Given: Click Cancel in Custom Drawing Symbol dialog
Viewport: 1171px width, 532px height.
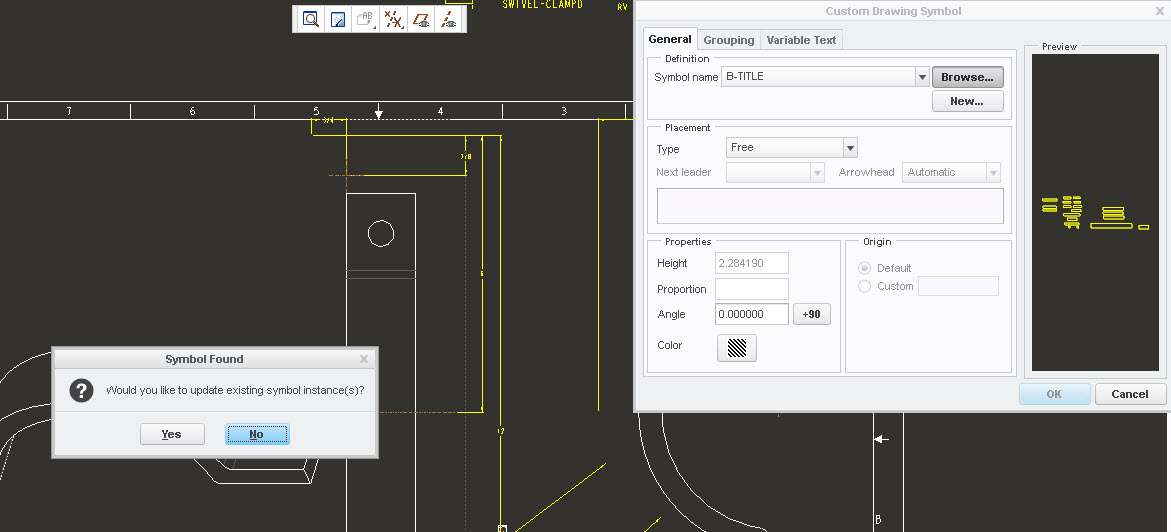Looking at the screenshot, I should pos(1130,395).
